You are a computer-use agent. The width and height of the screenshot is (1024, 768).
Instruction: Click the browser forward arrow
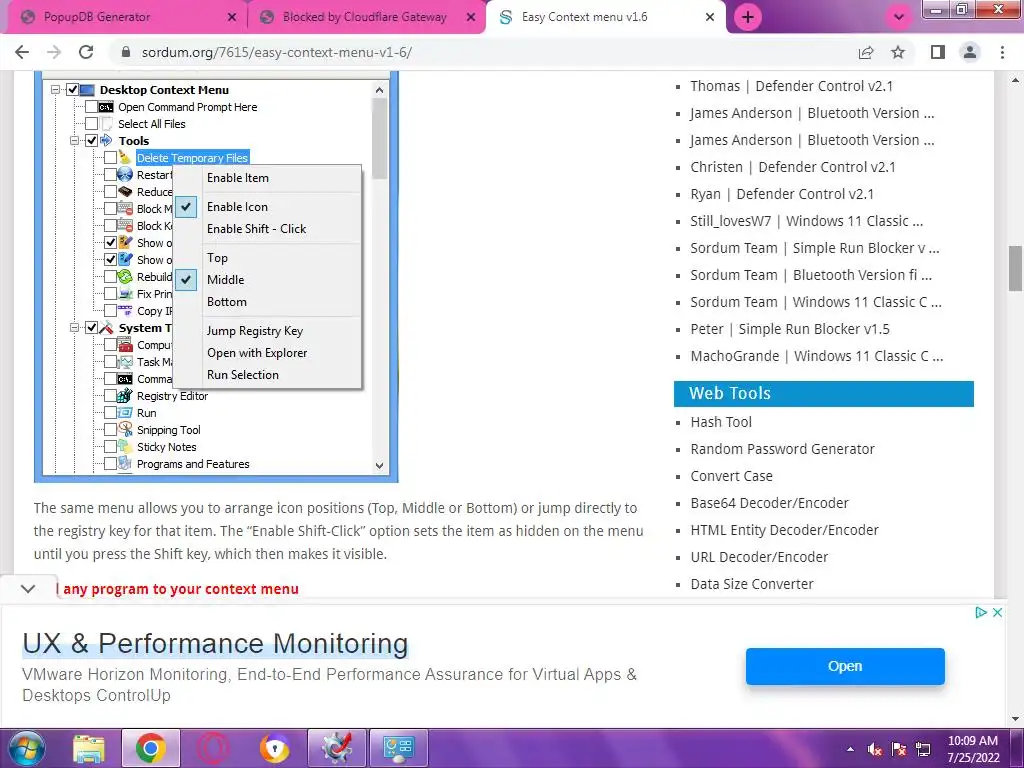pyautogui.click(x=54, y=52)
